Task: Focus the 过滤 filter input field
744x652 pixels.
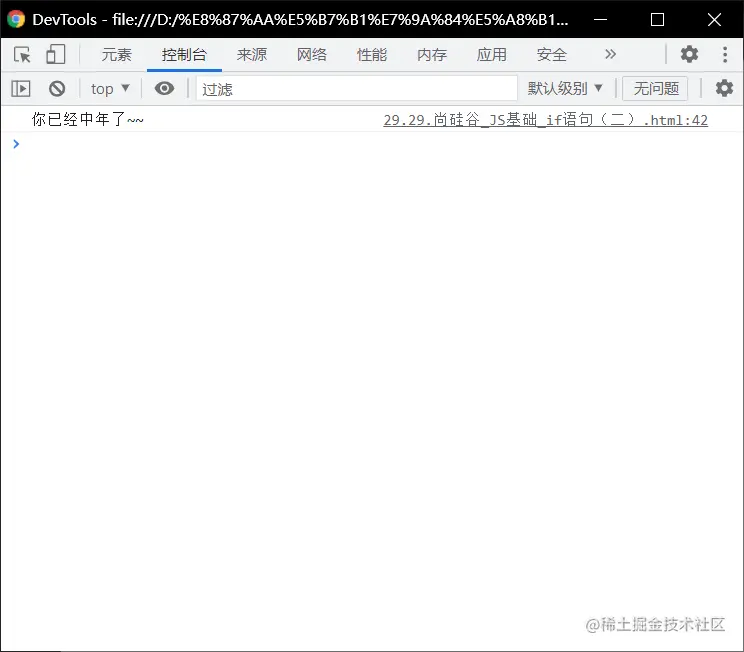Action: (357, 89)
